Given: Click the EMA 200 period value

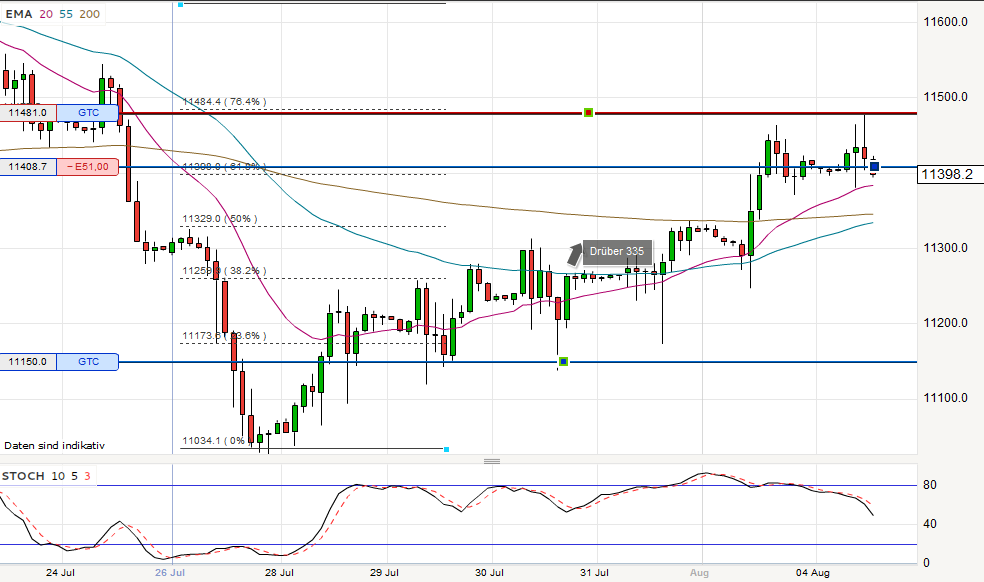Looking at the screenshot, I should coord(89,13).
